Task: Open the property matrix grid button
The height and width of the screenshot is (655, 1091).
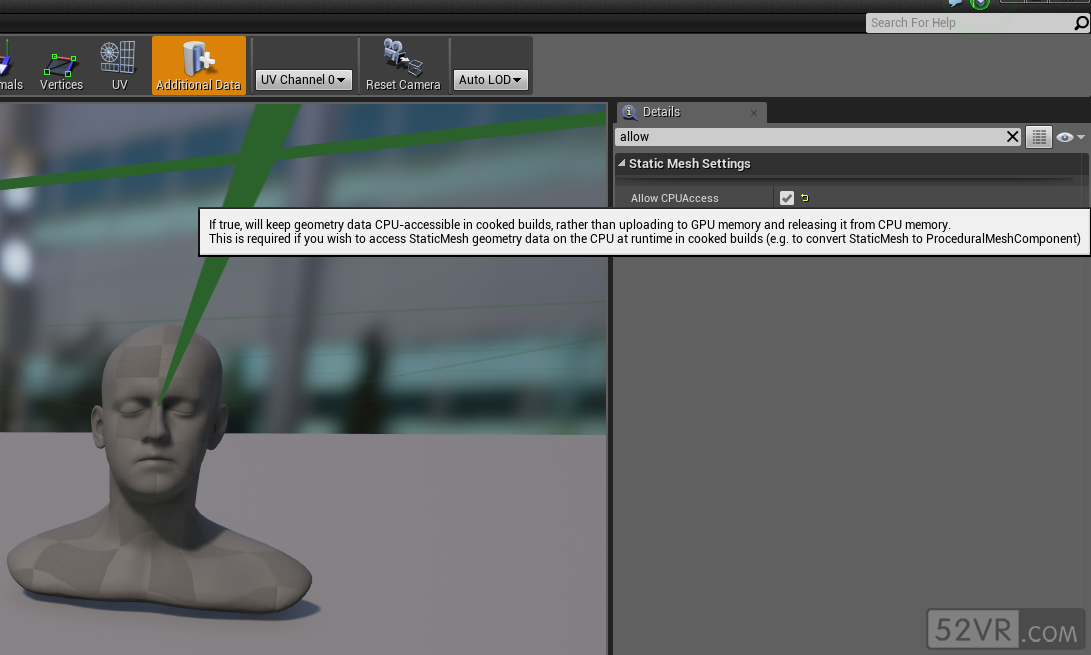Action: [x=1039, y=137]
